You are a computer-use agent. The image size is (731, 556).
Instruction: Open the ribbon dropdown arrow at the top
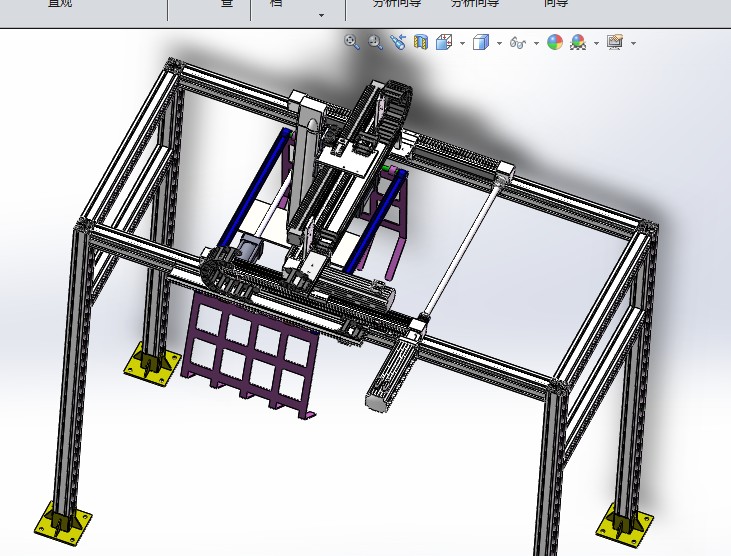point(321,15)
